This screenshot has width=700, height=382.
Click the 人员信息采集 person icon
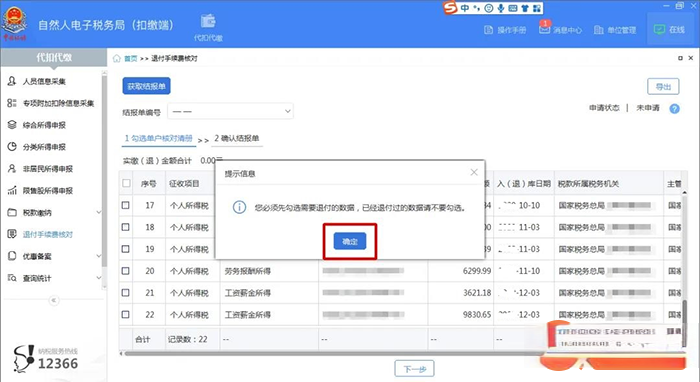12,81
